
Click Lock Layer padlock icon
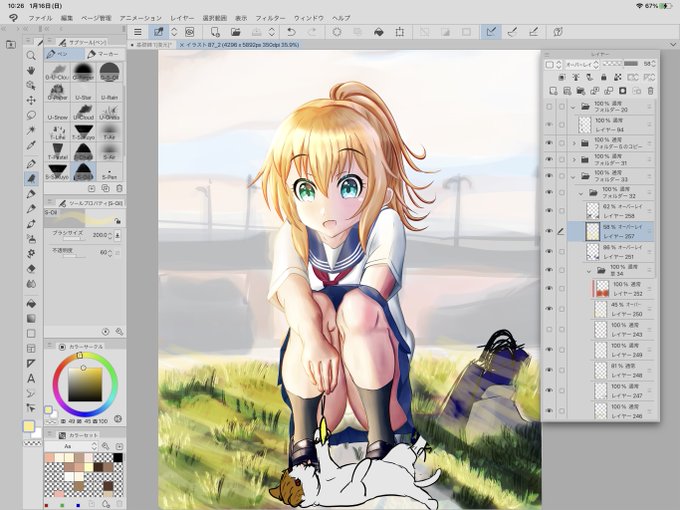[603, 77]
